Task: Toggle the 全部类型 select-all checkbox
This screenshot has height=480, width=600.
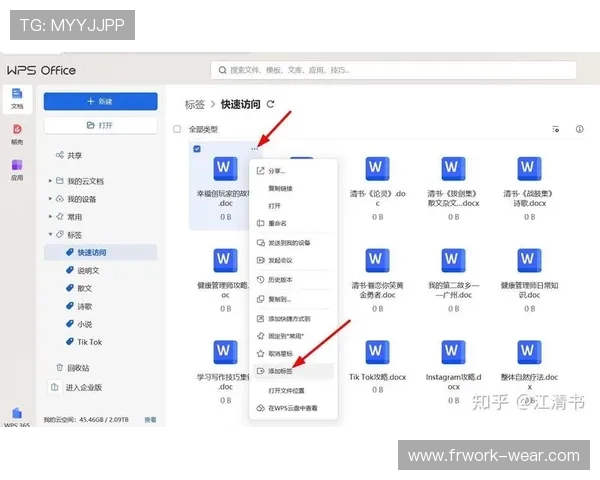Action: [177, 129]
